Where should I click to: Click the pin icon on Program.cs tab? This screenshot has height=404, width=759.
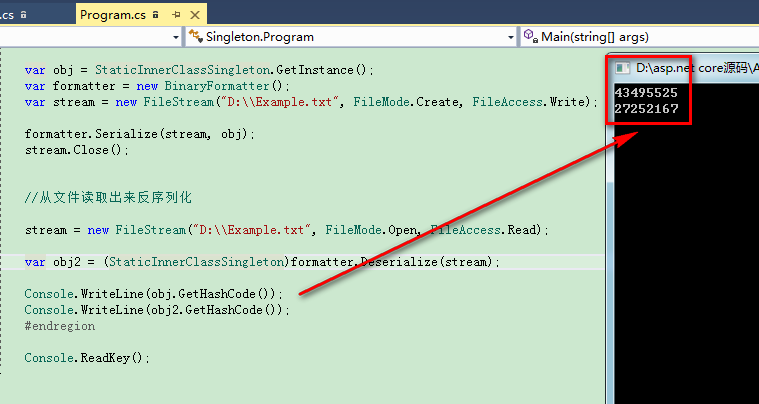click(176, 15)
